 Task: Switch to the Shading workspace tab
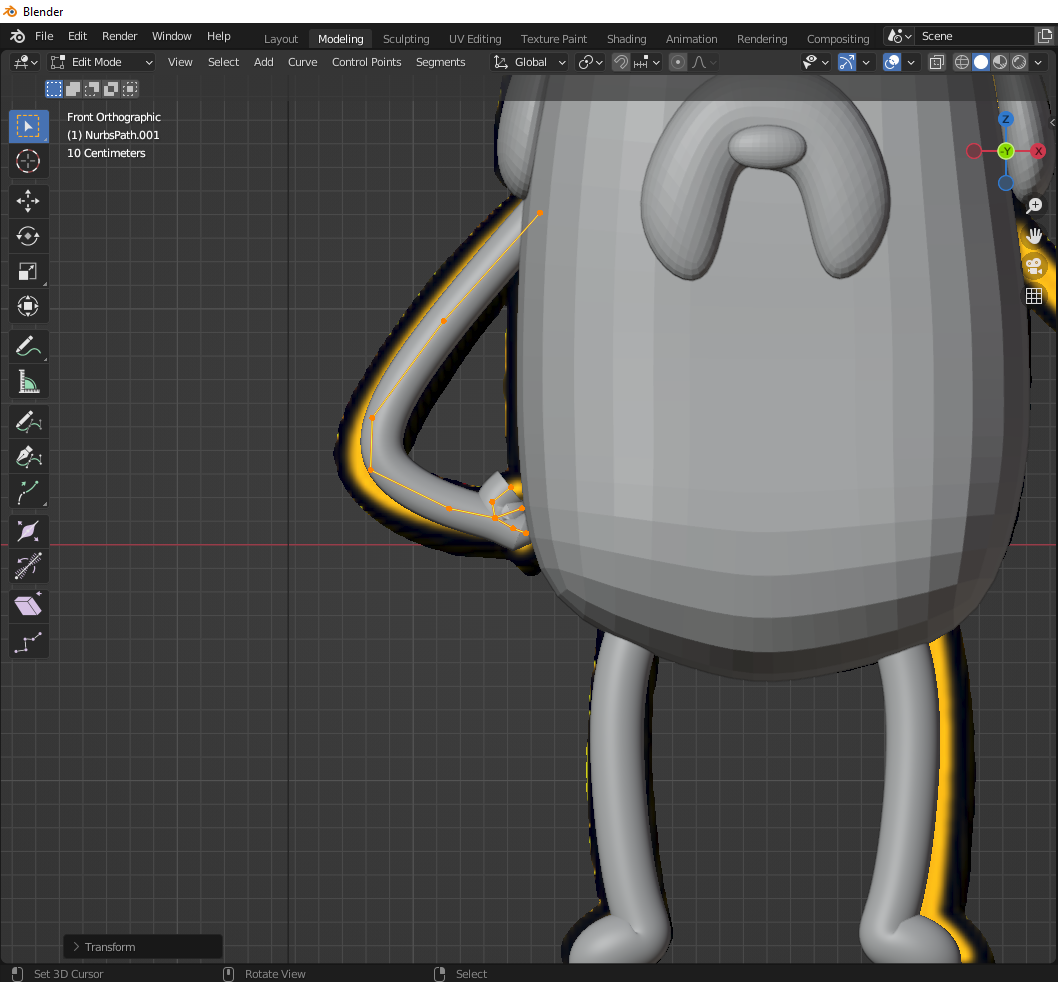coord(626,39)
